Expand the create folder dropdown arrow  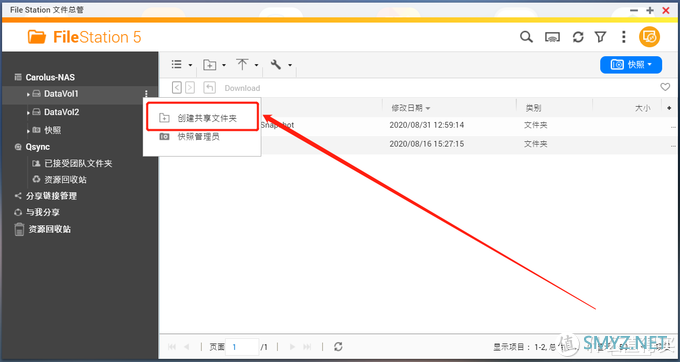click(x=224, y=65)
